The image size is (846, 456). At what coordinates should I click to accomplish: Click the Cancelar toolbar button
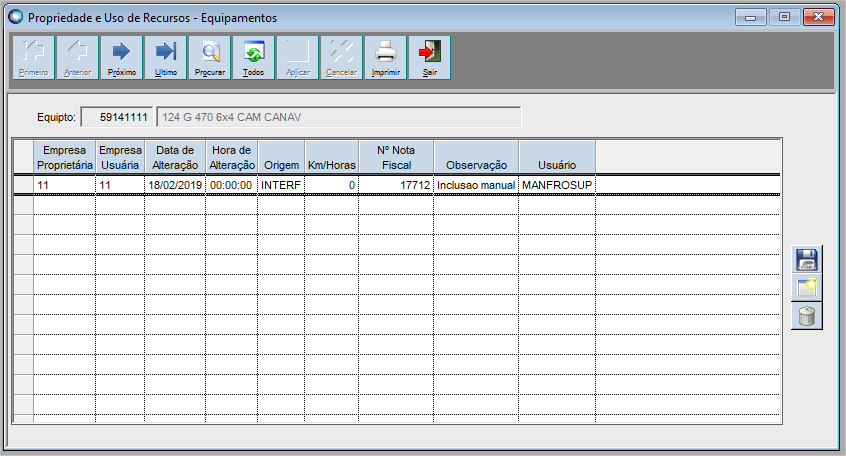tap(342, 58)
